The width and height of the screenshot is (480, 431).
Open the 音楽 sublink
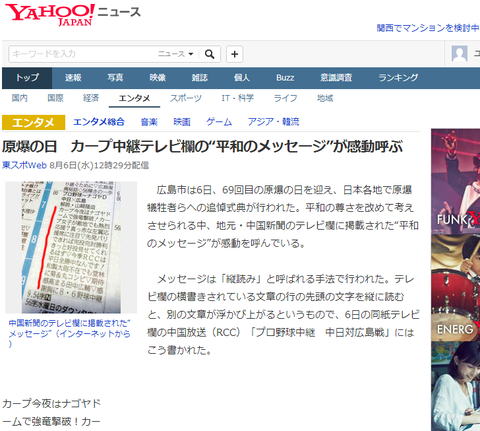pyautogui.click(x=149, y=122)
